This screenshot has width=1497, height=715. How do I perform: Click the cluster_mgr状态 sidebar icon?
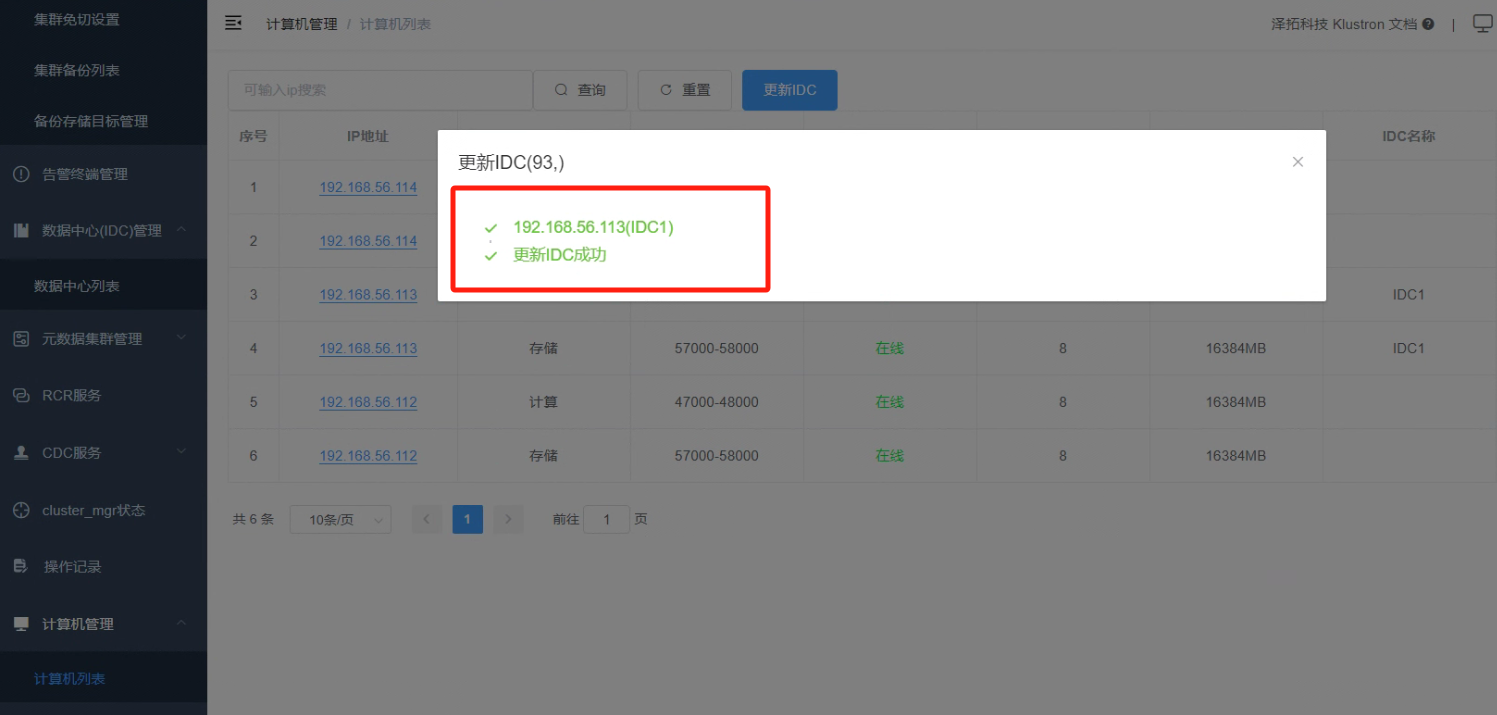21,510
